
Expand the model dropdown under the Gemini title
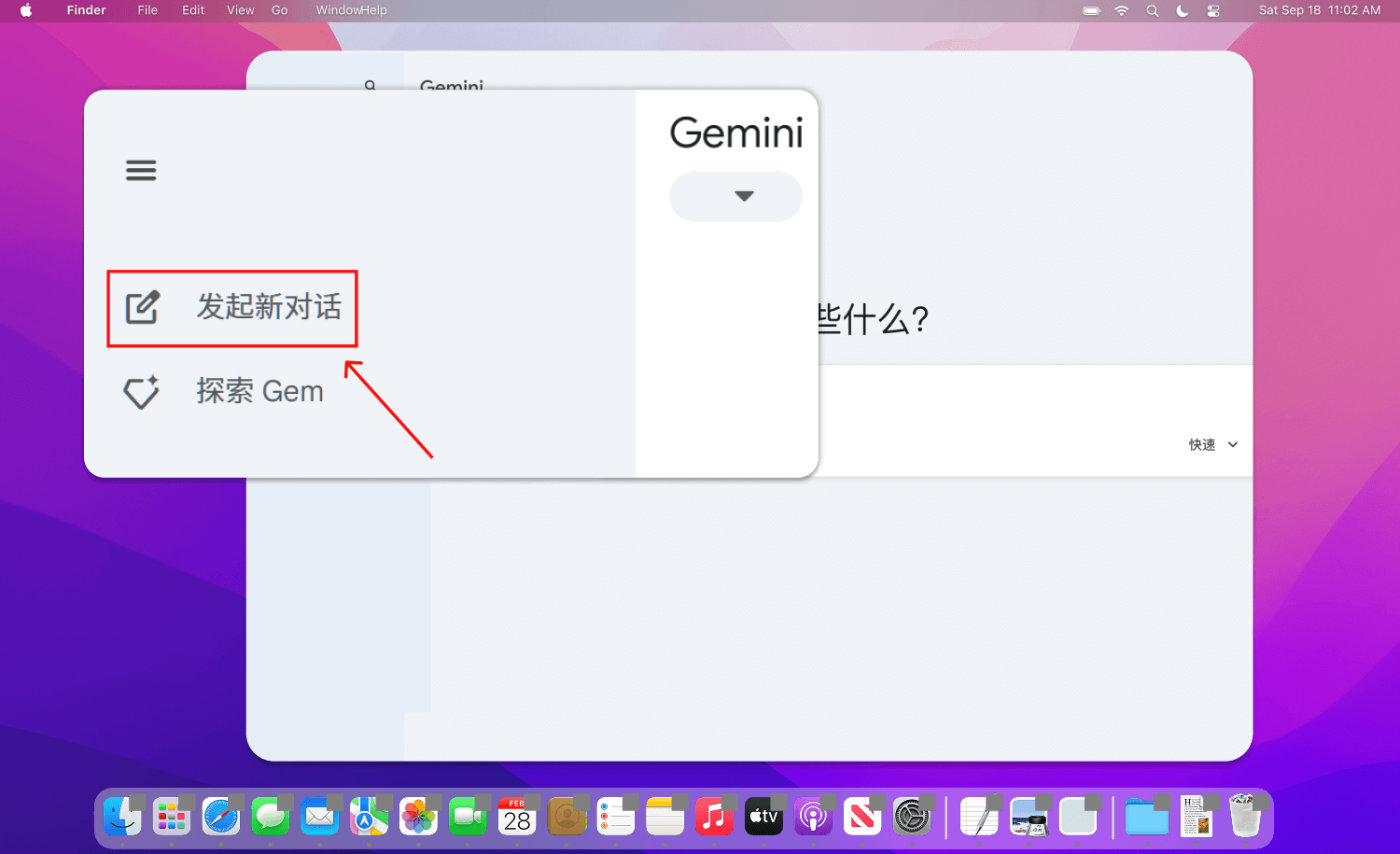735,196
